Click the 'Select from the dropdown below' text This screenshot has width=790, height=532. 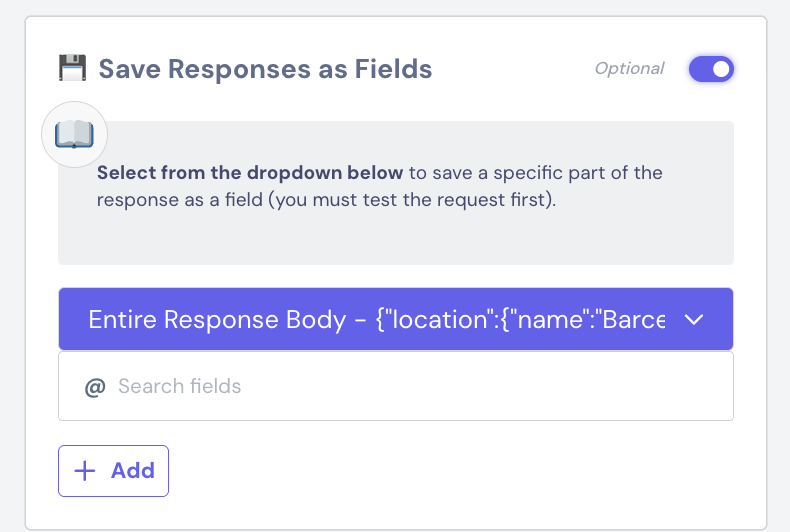click(249, 173)
